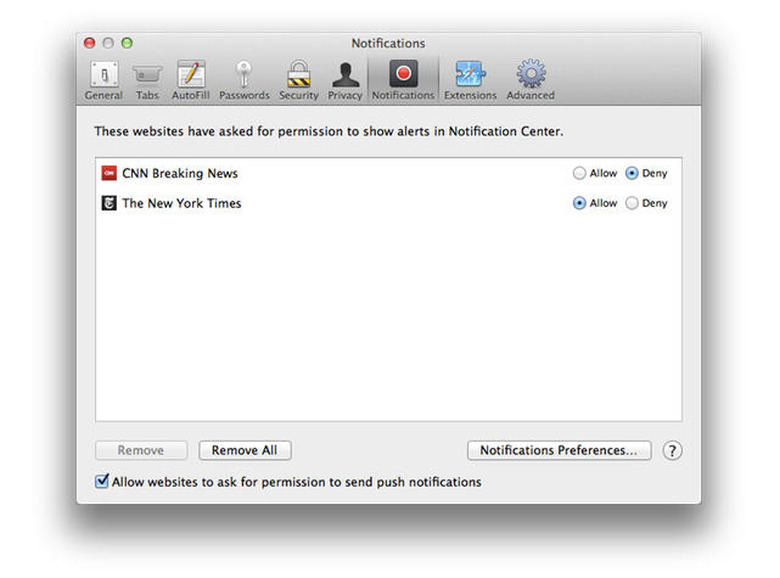Screen dimensions: 780x578
Task: Open the Tabs preferences pane
Action: pyautogui.click(x=147, y=81)
